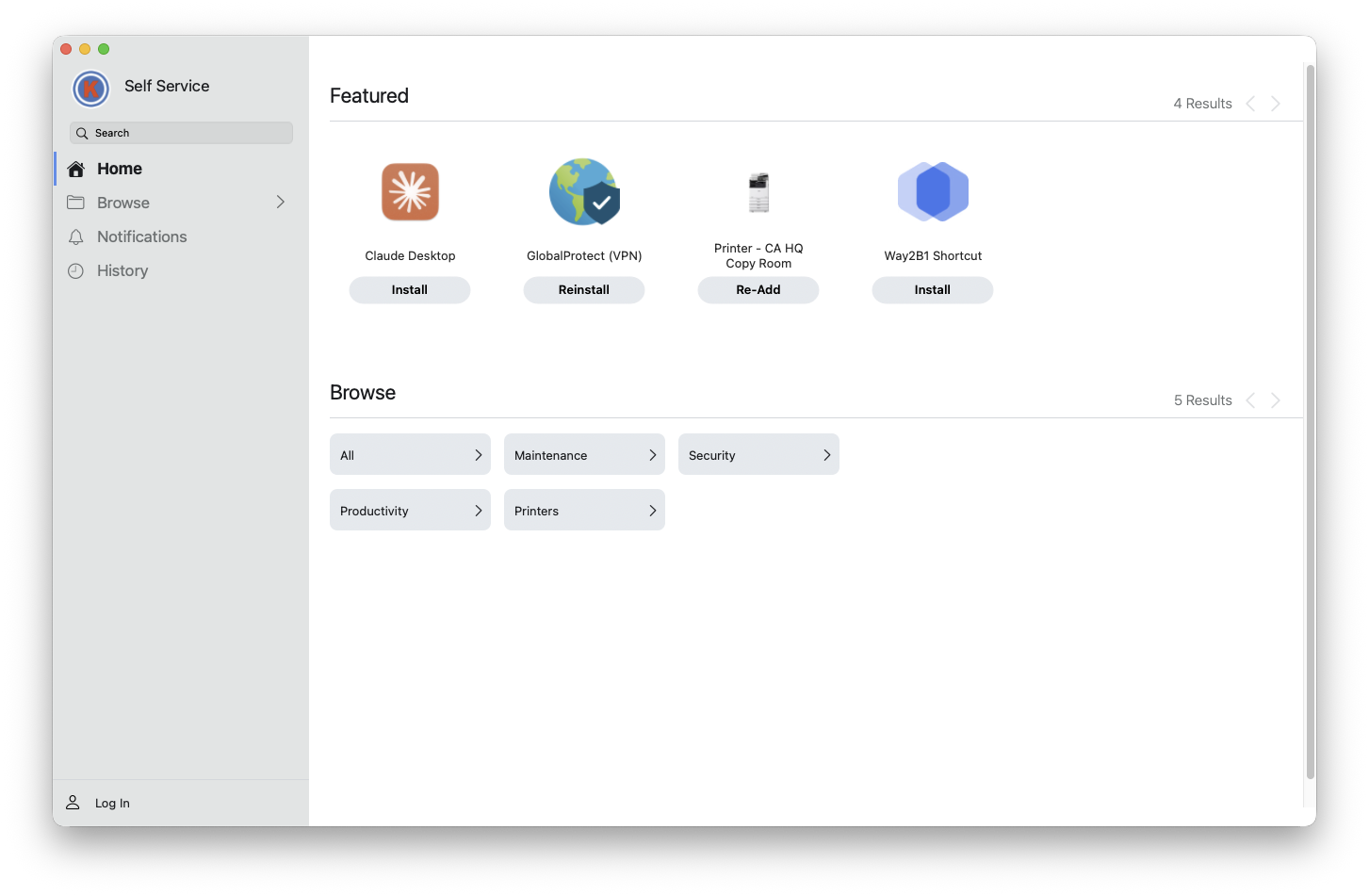The image size is (1369, 896).
Task: Open the Printer CA HQ copier icon
Action: pos(758,192)
